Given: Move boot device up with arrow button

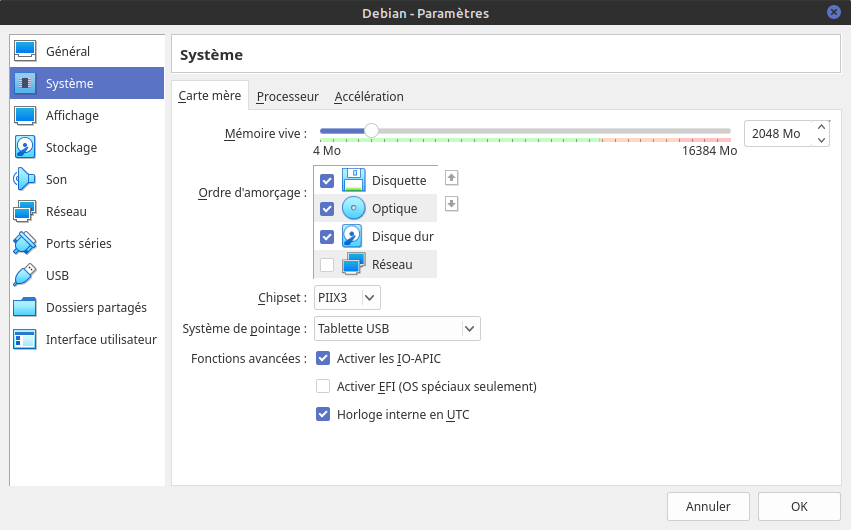Looking at the screenshot, I should (x=452, y=178).
